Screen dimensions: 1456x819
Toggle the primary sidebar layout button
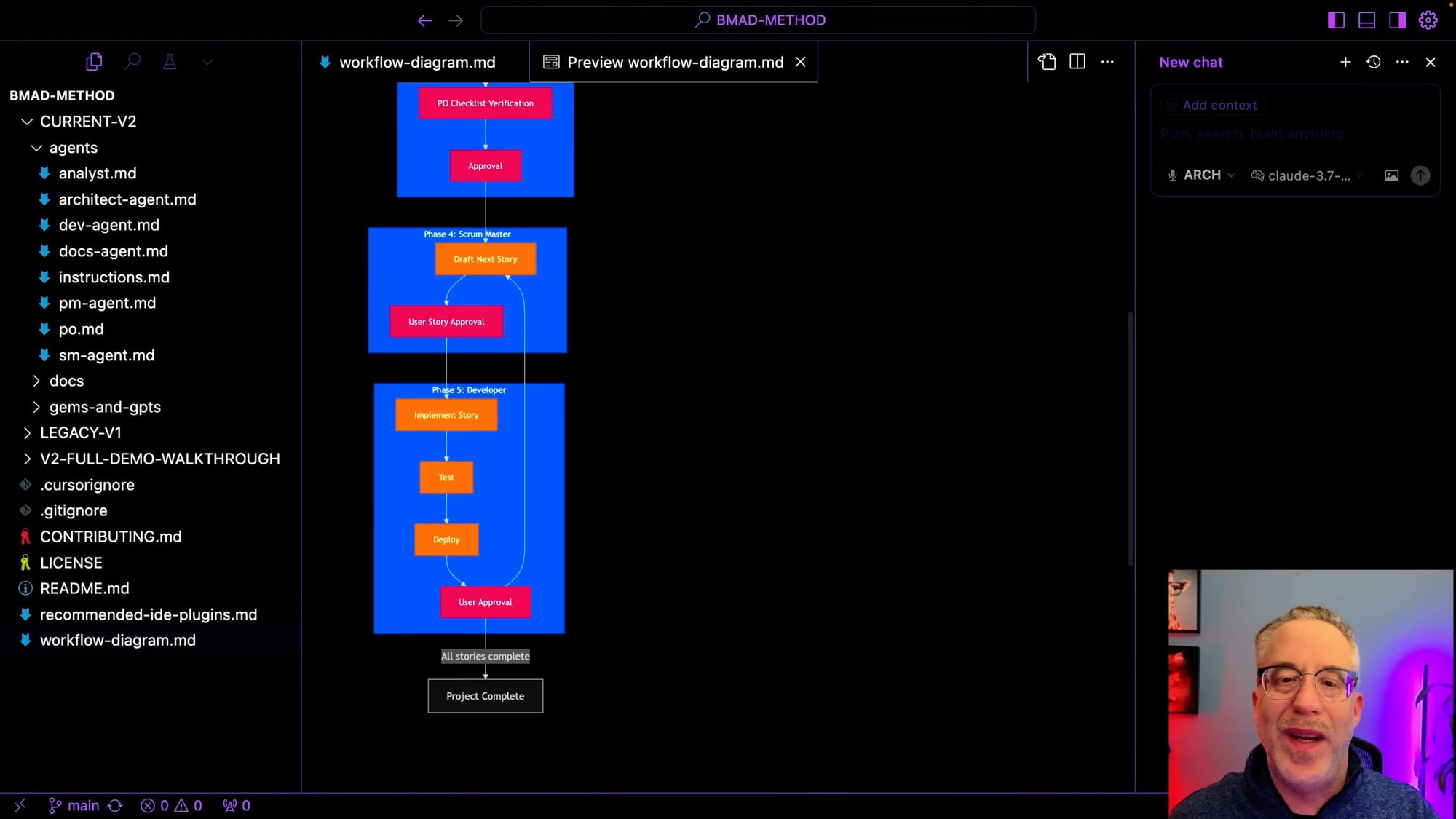(1336, 20)
